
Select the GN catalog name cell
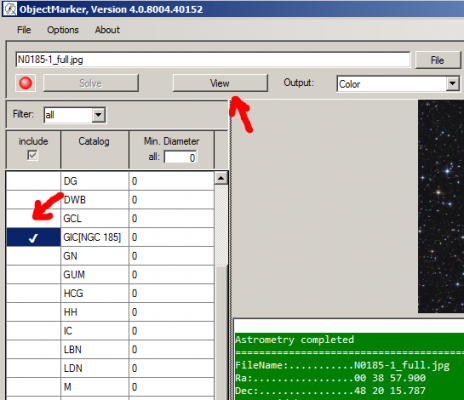pos(95,256)
